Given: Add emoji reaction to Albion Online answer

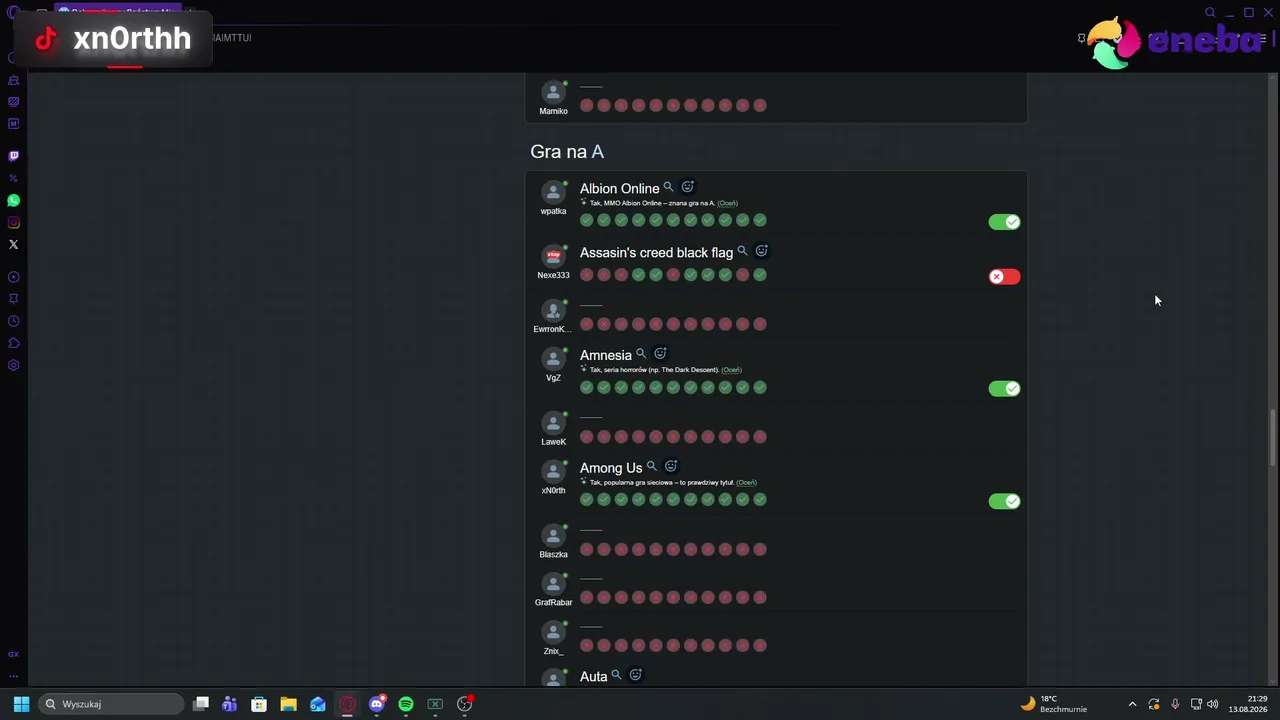Looking at the screenshot, I should point(688,187).
